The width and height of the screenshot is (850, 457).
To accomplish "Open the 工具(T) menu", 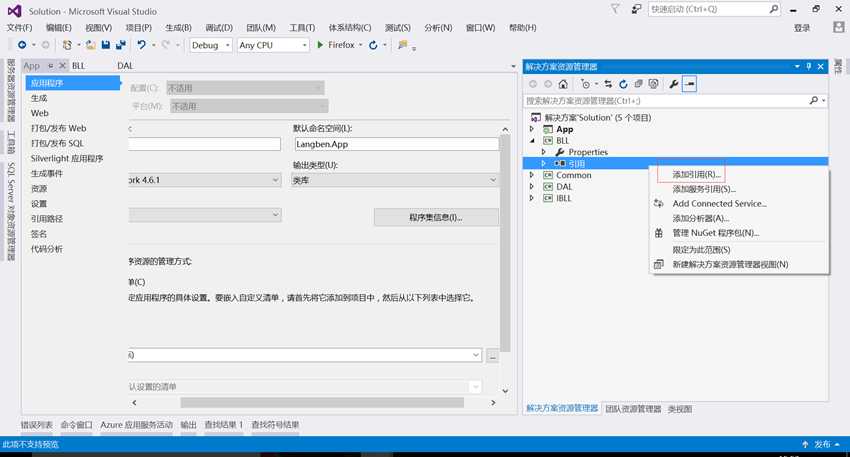I will (302, 27).
